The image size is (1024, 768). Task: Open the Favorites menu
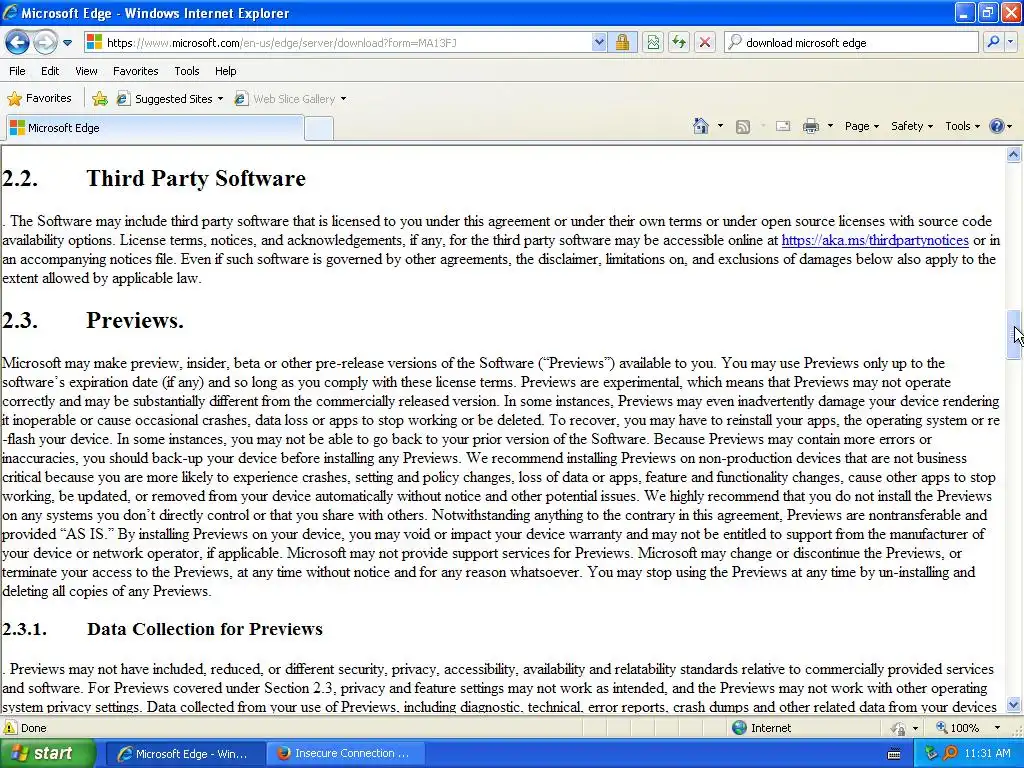coord(135,71)
